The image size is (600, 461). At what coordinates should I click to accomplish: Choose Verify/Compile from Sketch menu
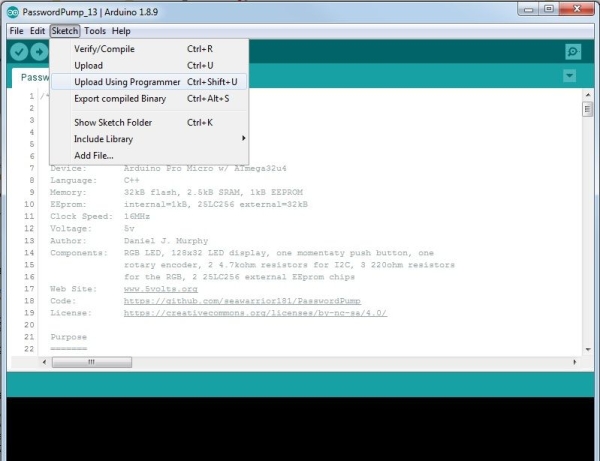coord(149,49)
